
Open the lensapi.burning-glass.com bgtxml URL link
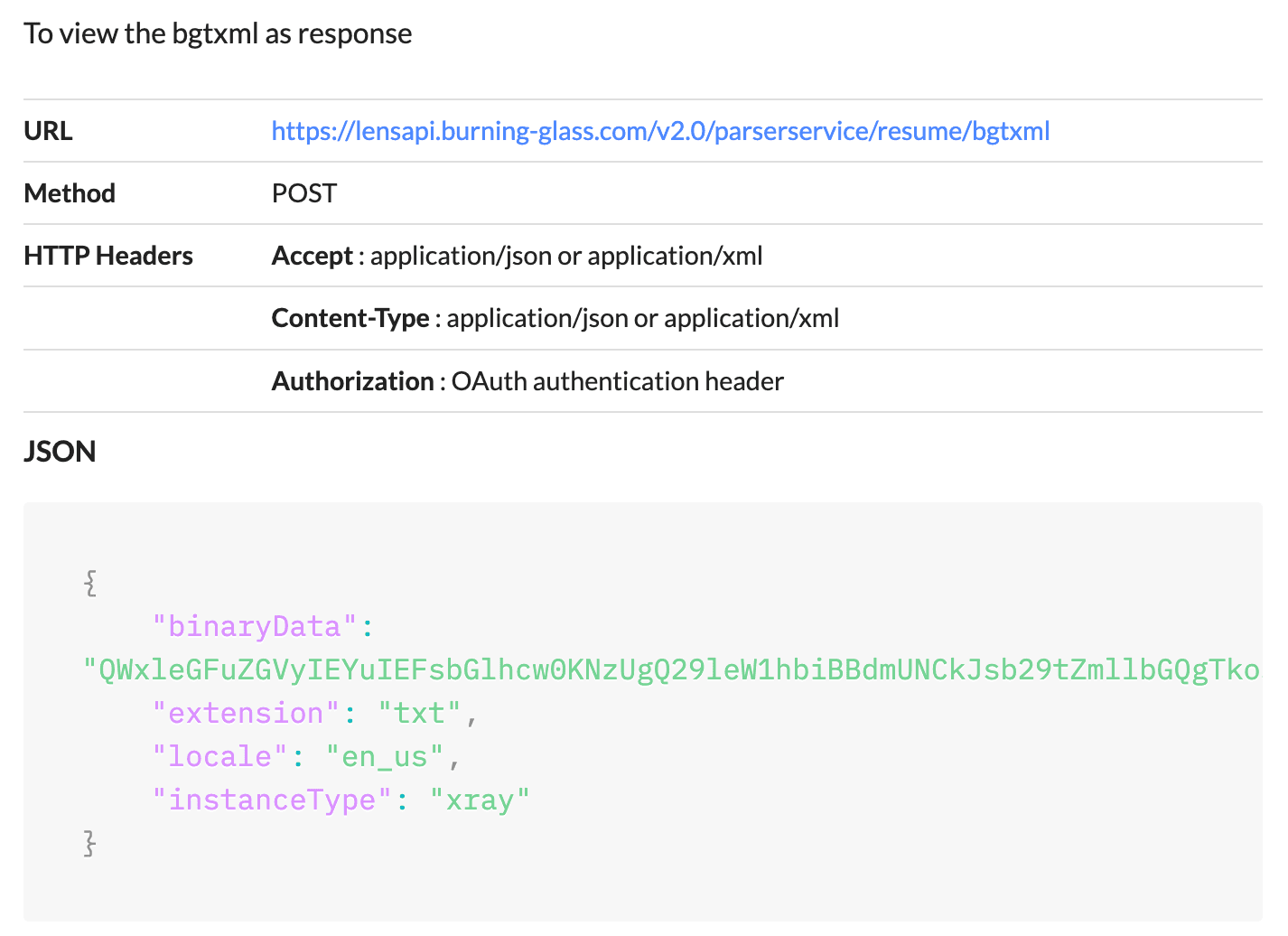[660, 131]
